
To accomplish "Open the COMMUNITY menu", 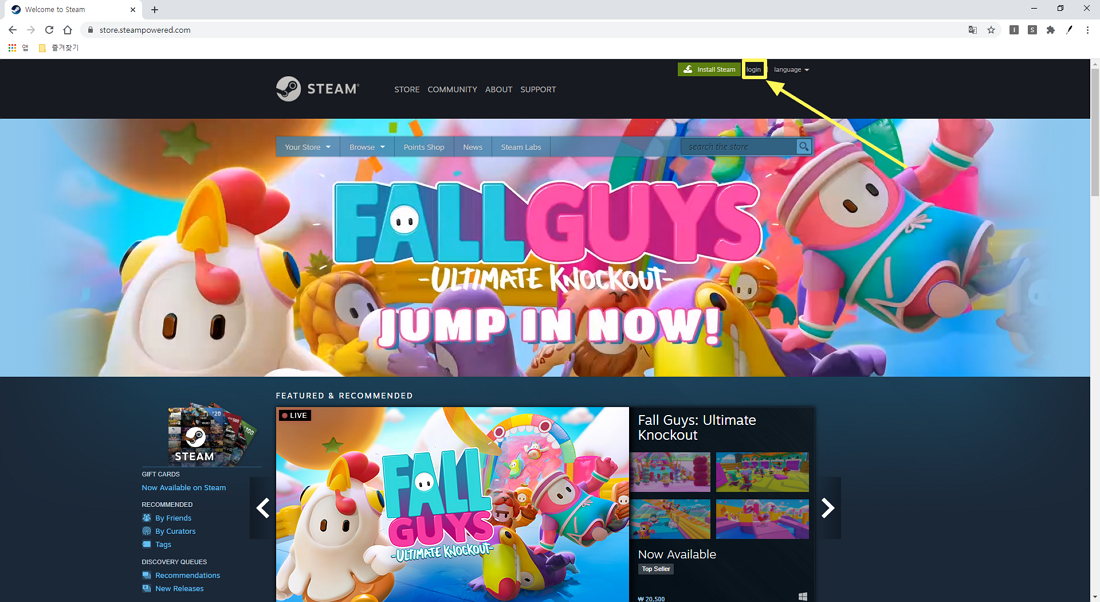I will pos(452,90).
